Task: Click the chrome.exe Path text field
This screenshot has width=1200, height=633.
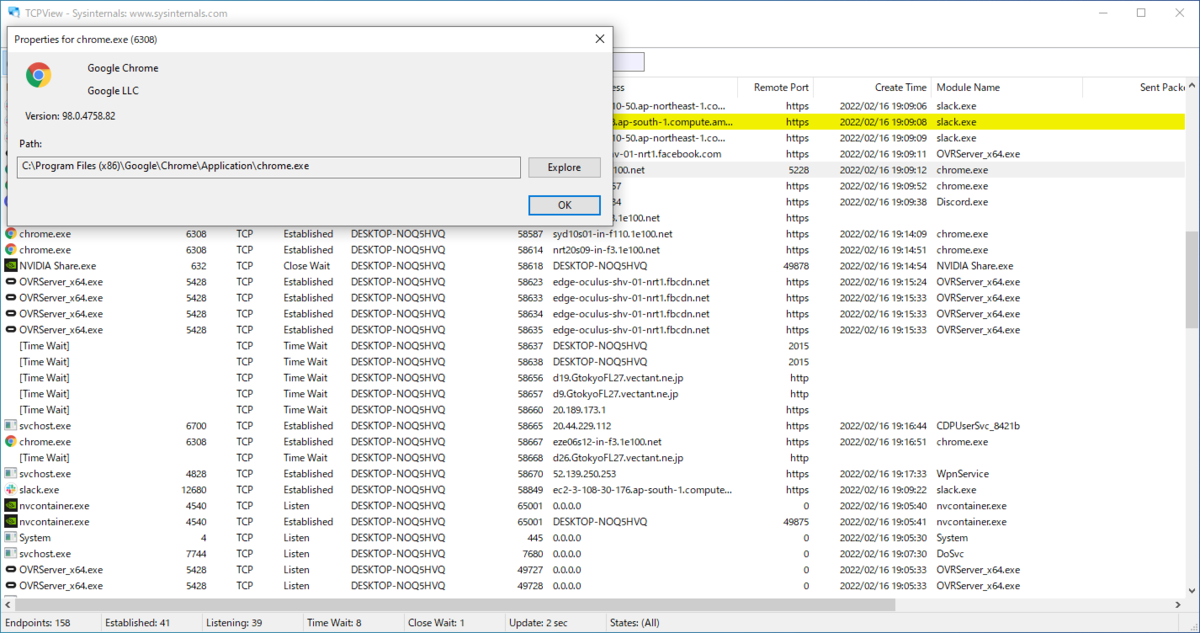Action: click(270, 167)
